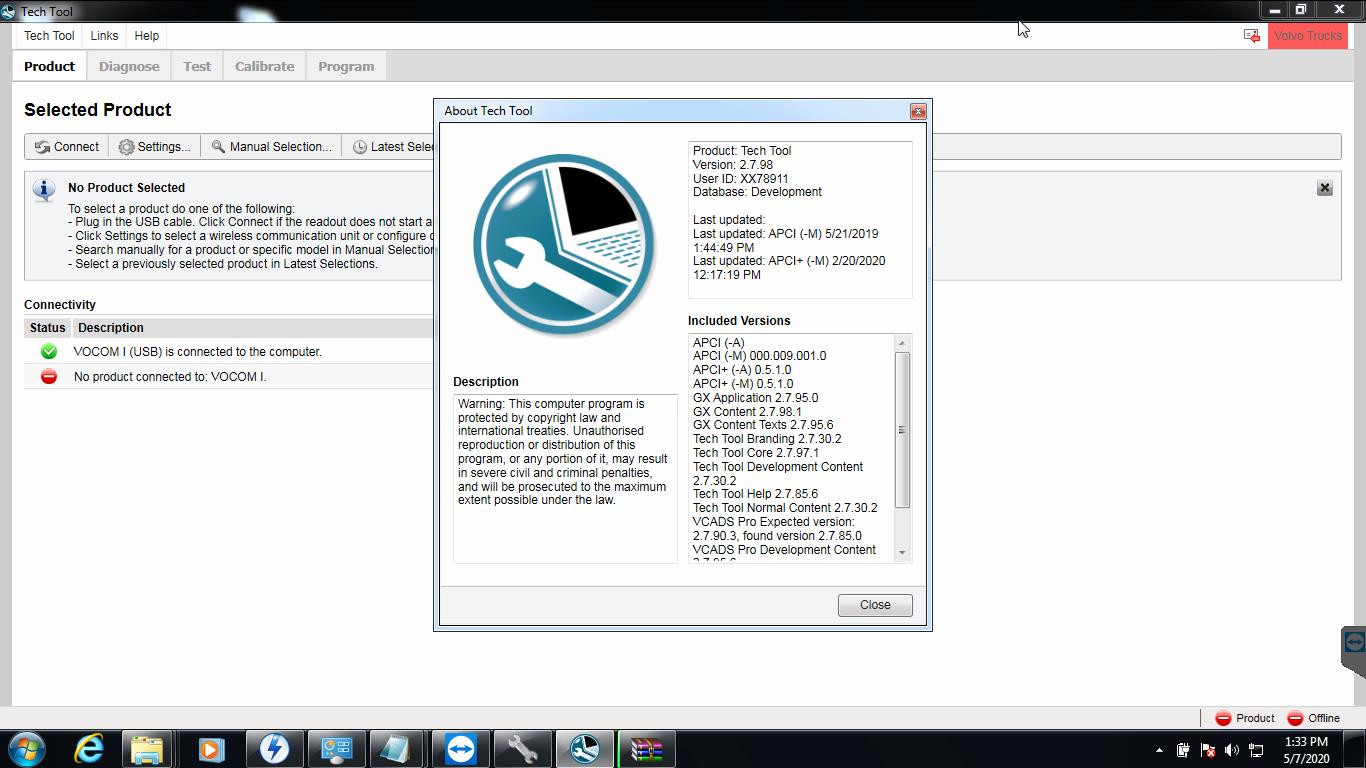Click the Offline status indicator
The image size is (1366, 768).
(1313, 718)
